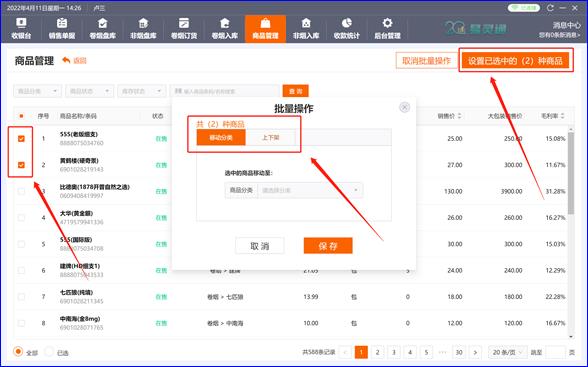The height and width of the screenshot is (367, 588).
Task: Click the green connection status badge
Action: 524,7
